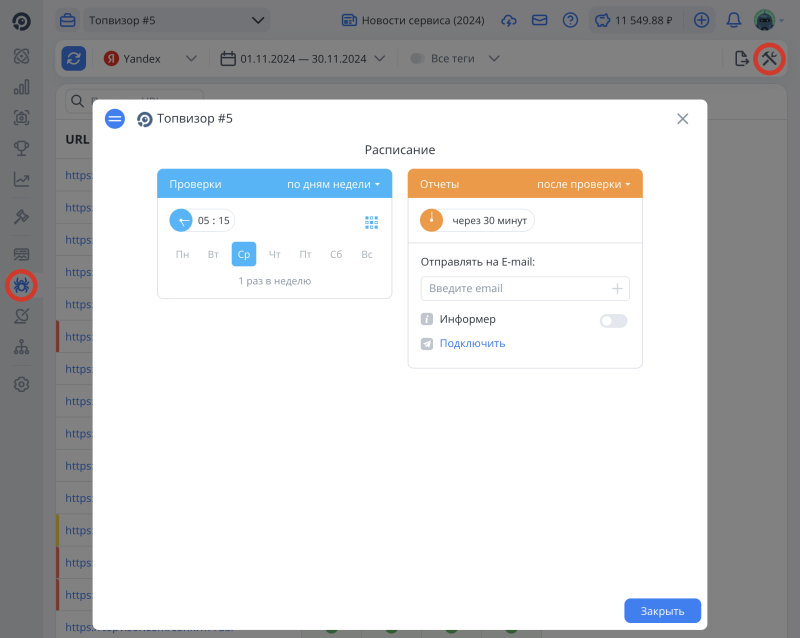Click the add funds plus icon
This screenshot has width=800, height=638.
click(701, 20)
